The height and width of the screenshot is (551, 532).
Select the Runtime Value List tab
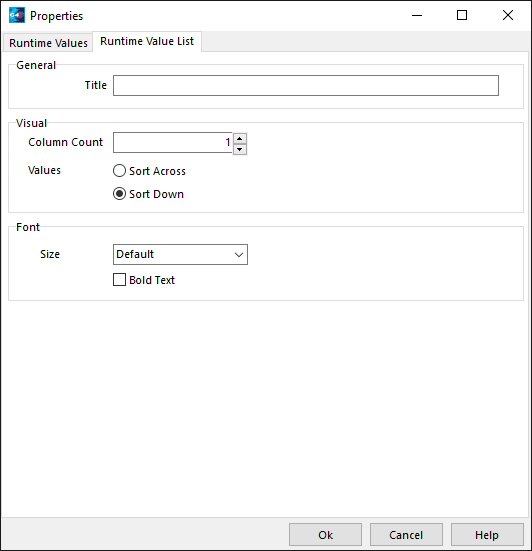147,41
